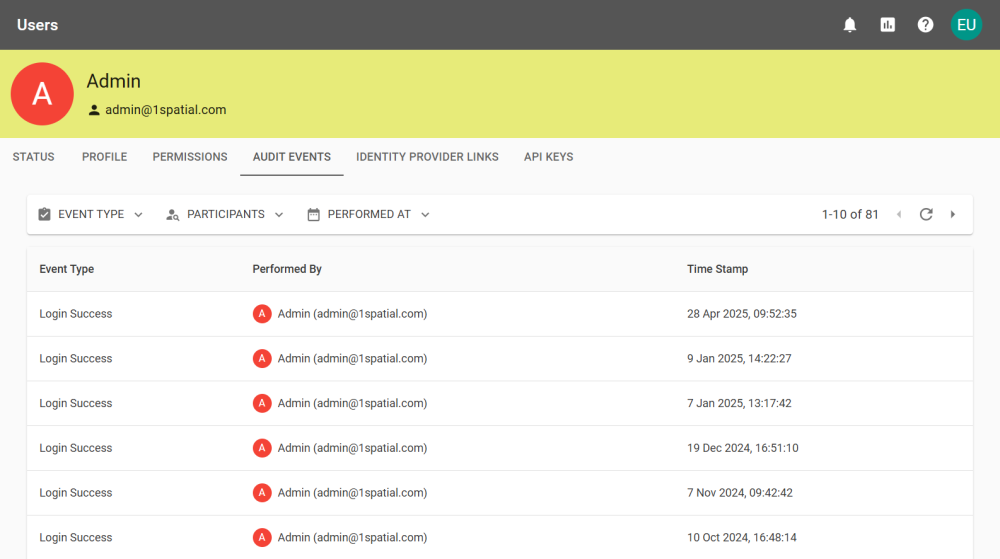The height and width of the screenshot is (559, 1000).
Task: Select the Permissions tab
Action: point(190,157)
